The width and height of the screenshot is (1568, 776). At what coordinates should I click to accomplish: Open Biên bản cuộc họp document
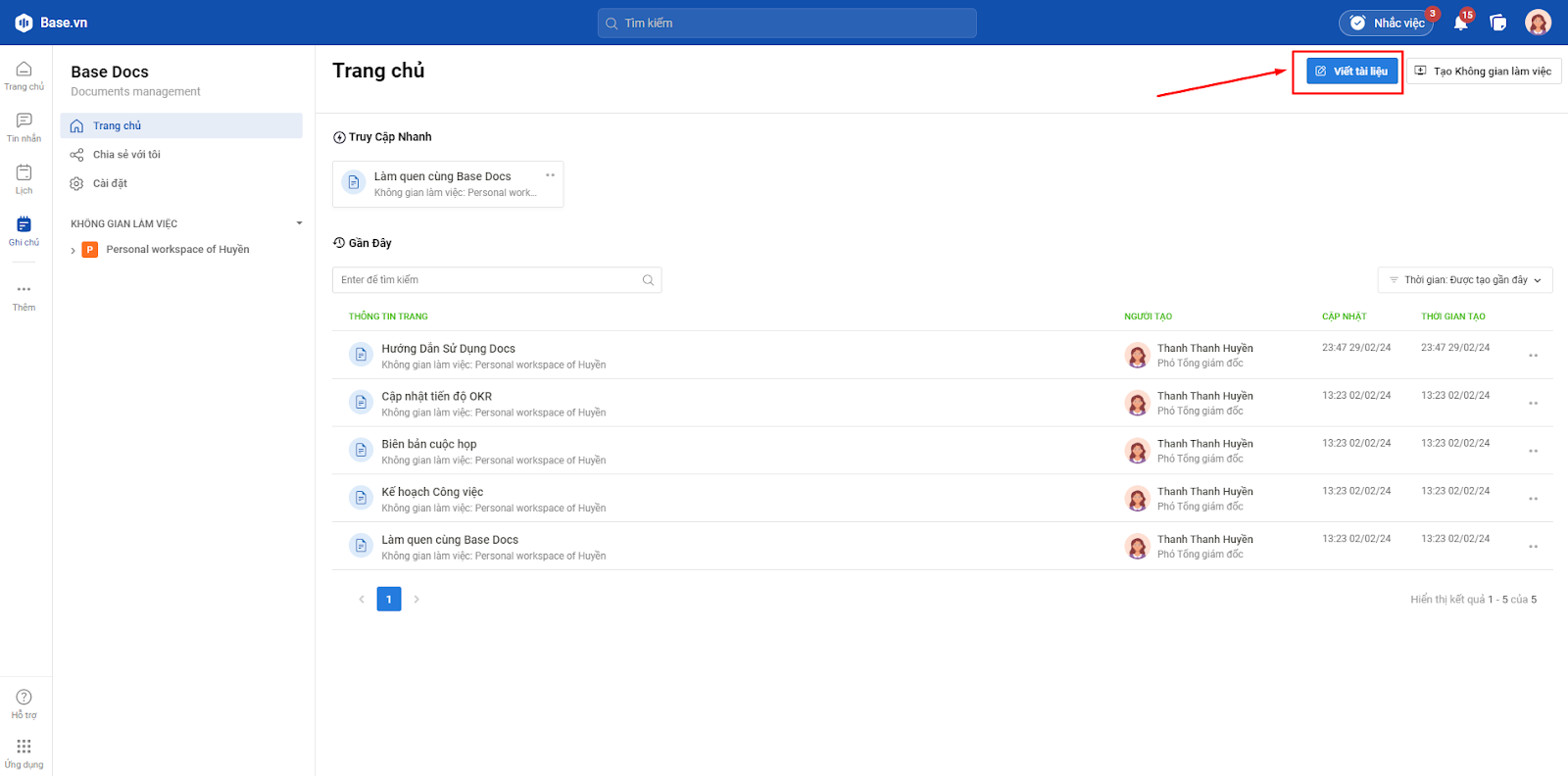(429, 445)
